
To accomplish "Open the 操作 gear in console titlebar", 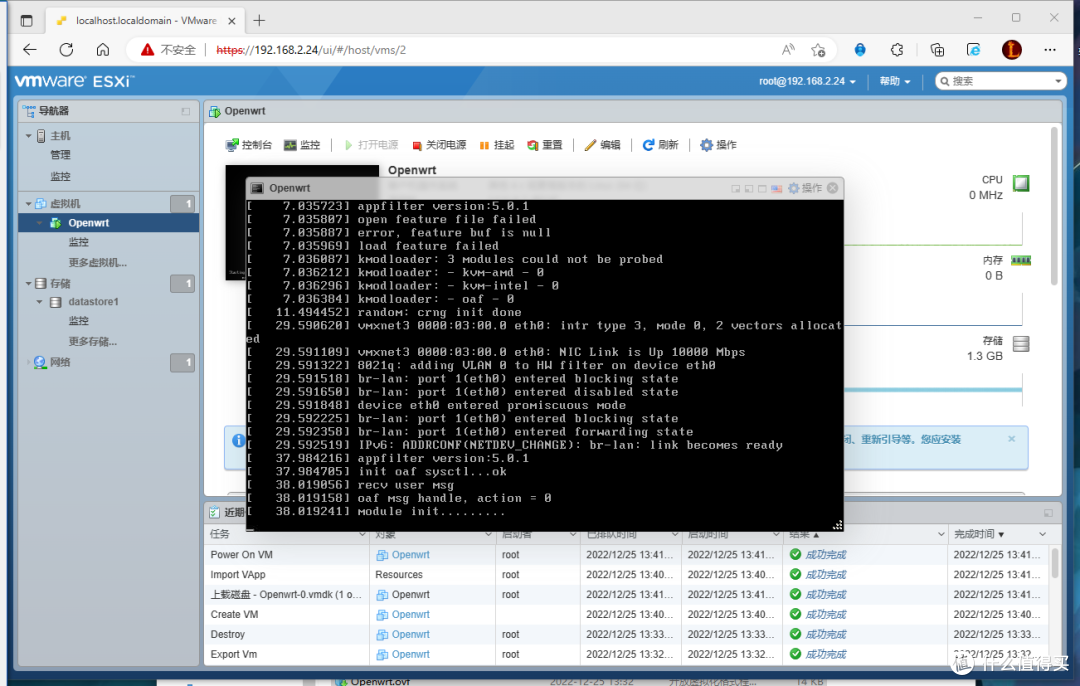I will (794, 188).
